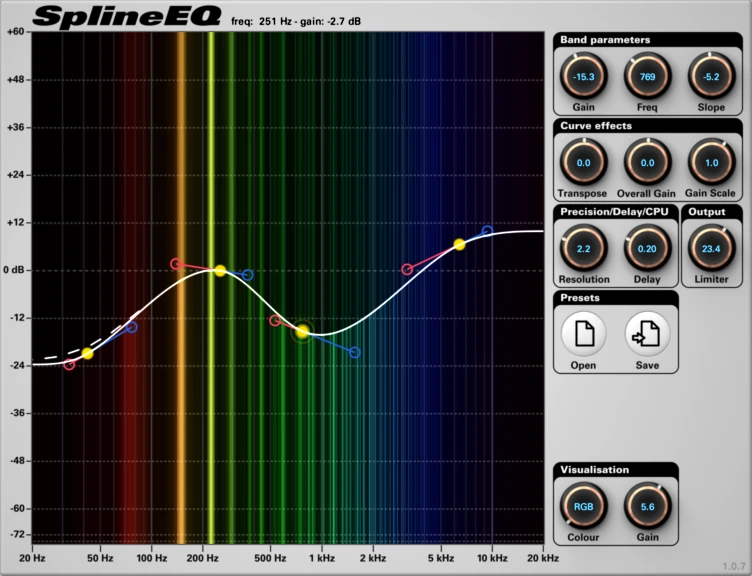The height and width of the screenshot is (576, 752).
Task: Click the Band parameters panel header
Action: pos(647,40)
